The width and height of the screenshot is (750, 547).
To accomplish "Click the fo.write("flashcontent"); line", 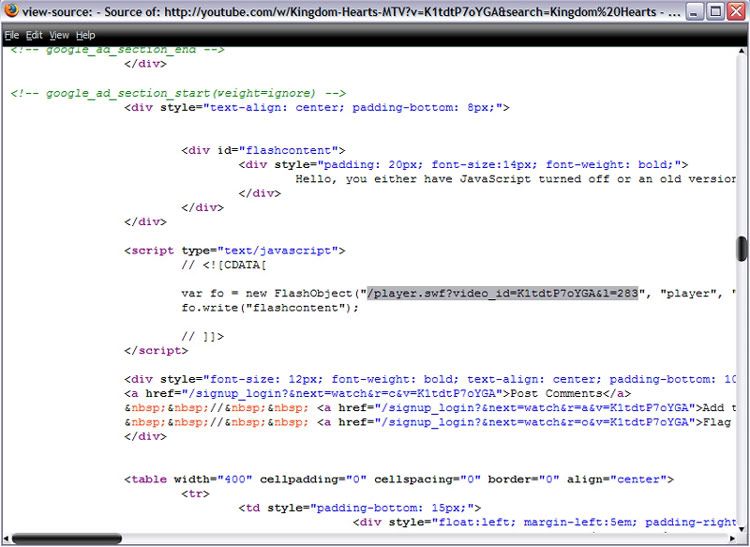I will point(270,308).
